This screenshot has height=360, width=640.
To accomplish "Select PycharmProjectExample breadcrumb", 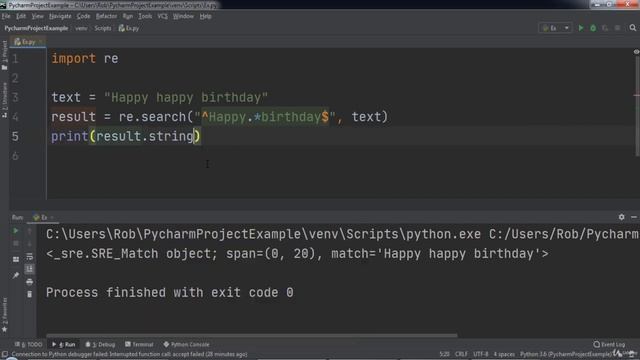I will [36, 28].
